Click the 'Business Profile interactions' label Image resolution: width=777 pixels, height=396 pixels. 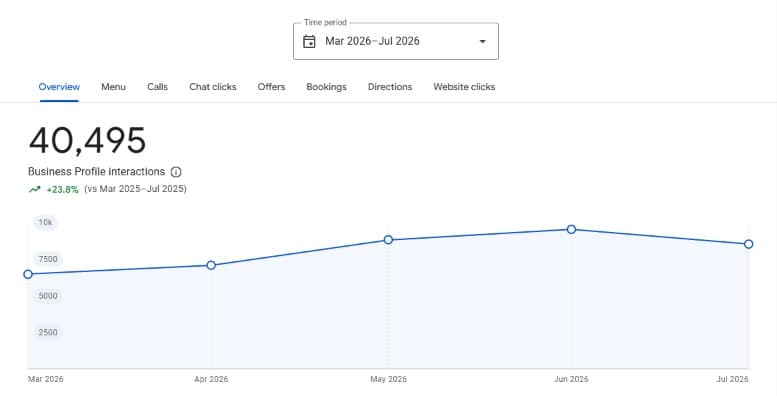[x=97, y=171]
